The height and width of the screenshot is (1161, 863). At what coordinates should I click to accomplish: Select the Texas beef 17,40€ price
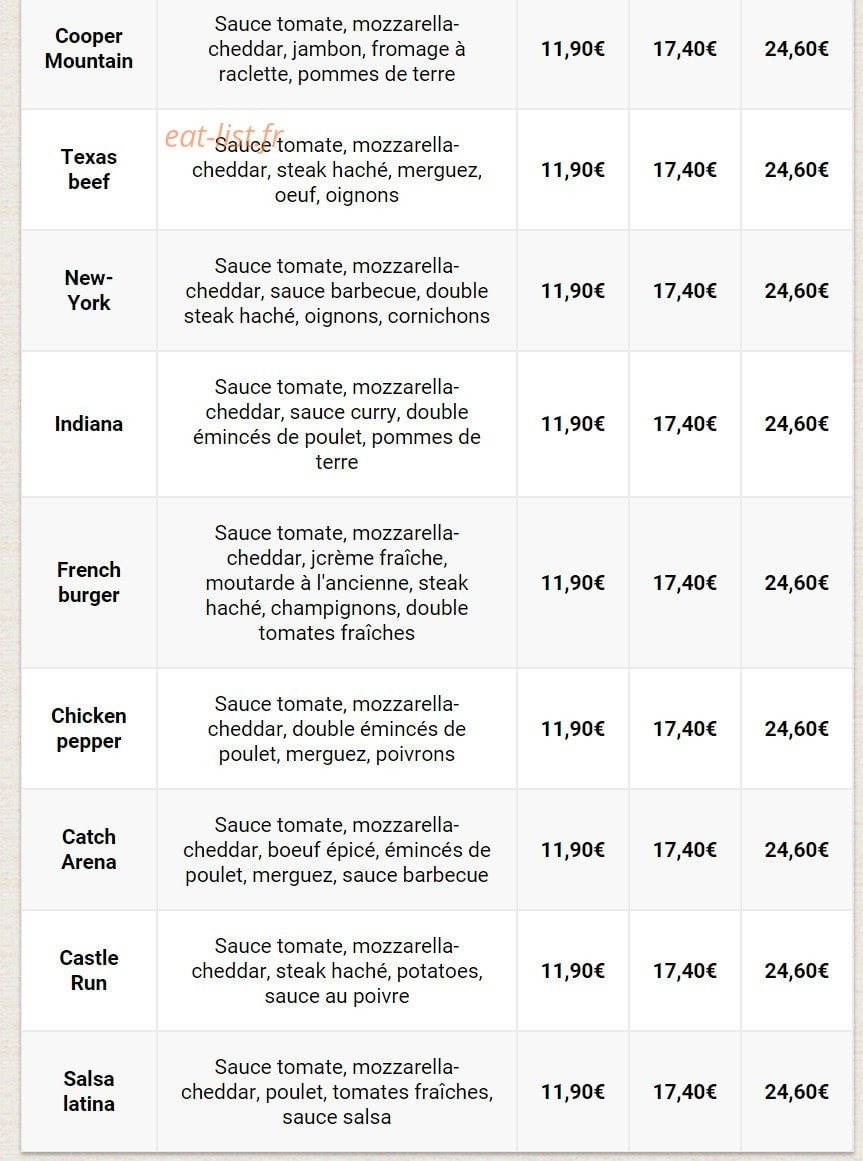click(x=685, y=170)
